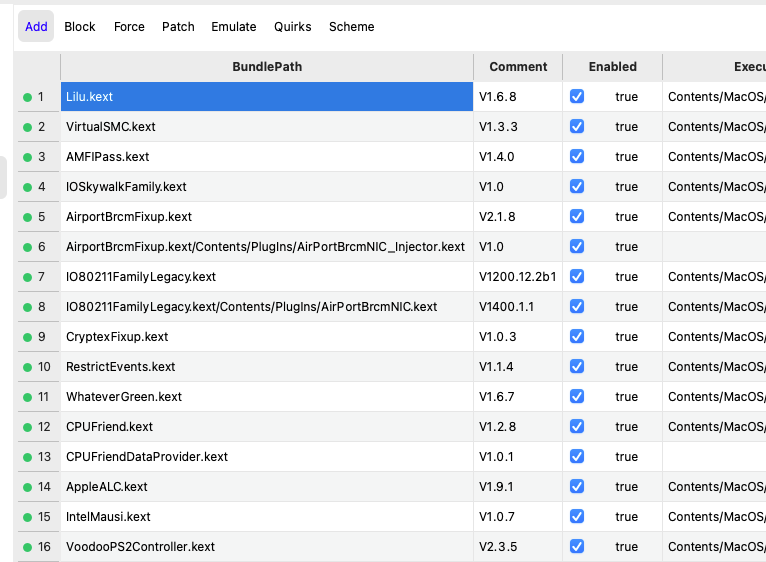Uncheck Enabled for RestrictEvents.kext
The height and width of the screenshot is (562, 766).
coord(577,367)
